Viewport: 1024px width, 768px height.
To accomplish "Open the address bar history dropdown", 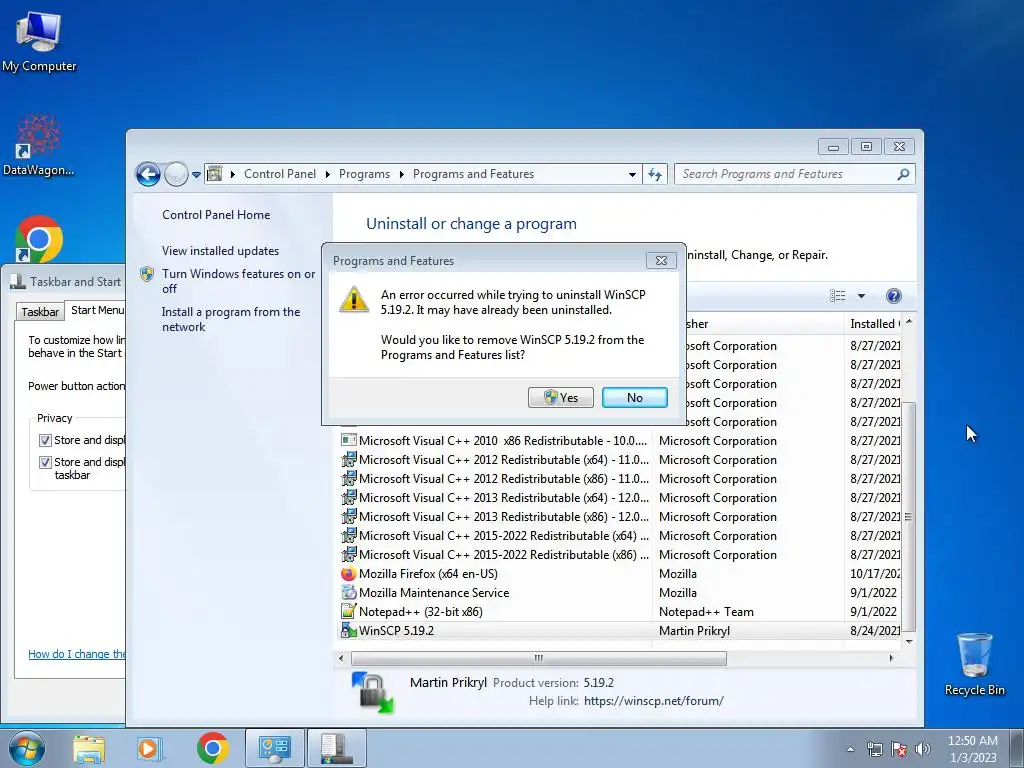I will (632, 174).
